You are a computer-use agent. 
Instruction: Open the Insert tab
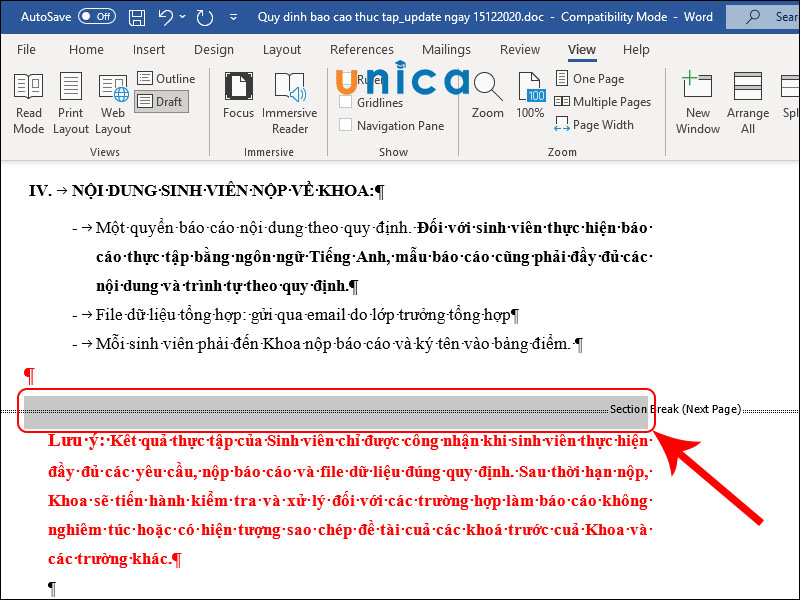[x=148, y=49]
